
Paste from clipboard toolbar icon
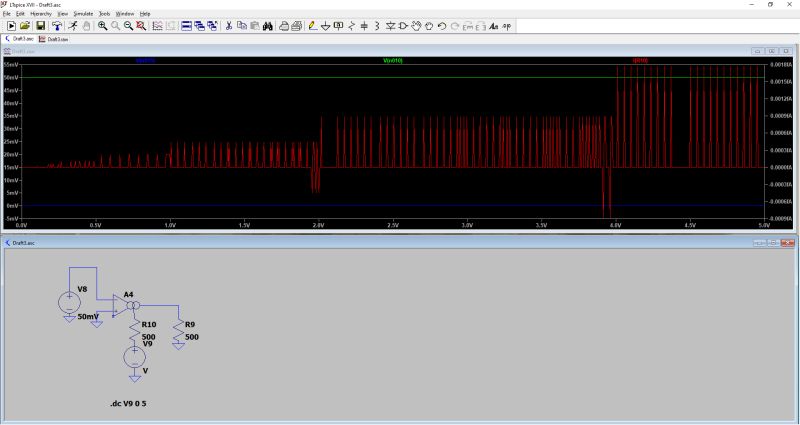point(255,26)
